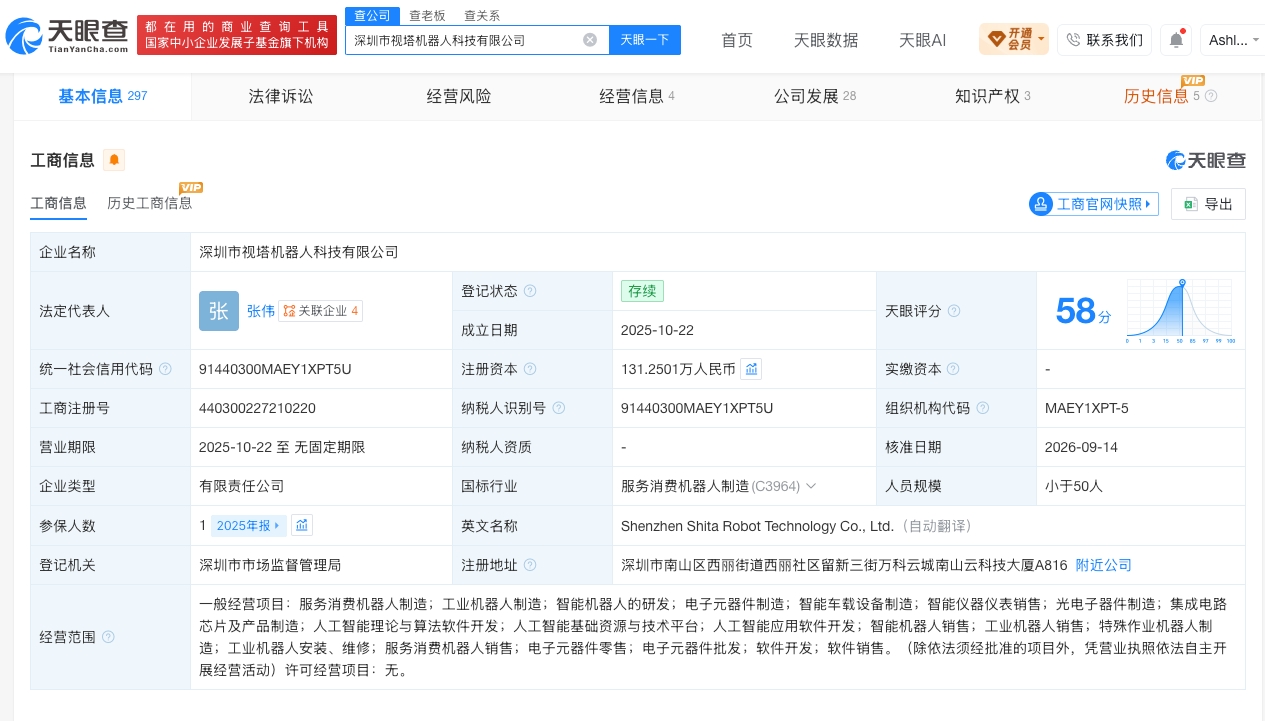Open the Ashl... account menu
Viewport: 1265px width, 721px height.
1233,40
